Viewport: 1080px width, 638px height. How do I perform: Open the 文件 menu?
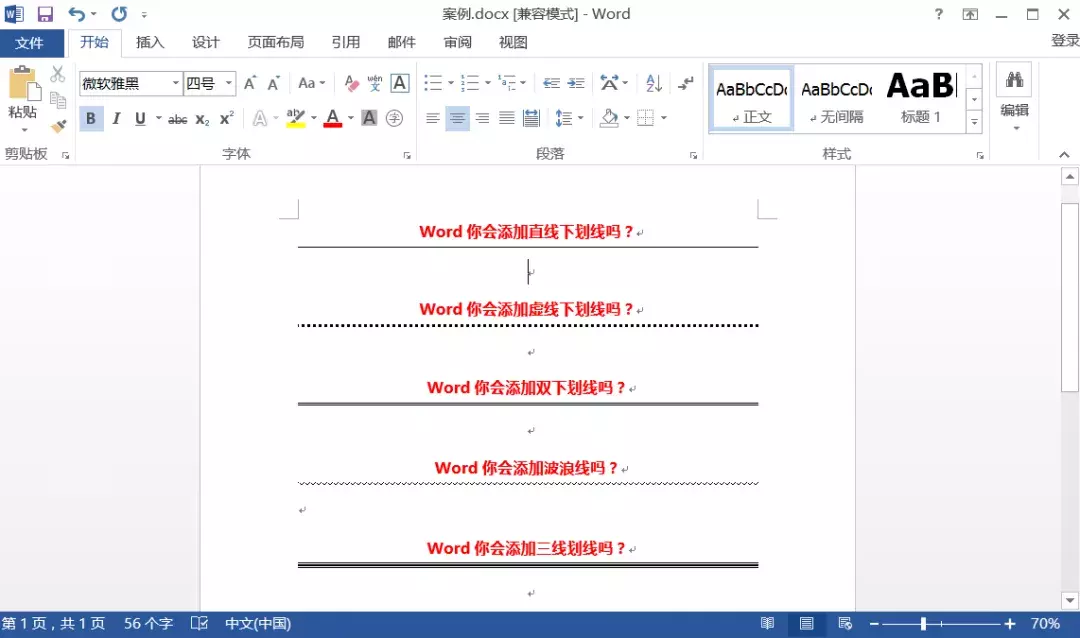point(33,42)
